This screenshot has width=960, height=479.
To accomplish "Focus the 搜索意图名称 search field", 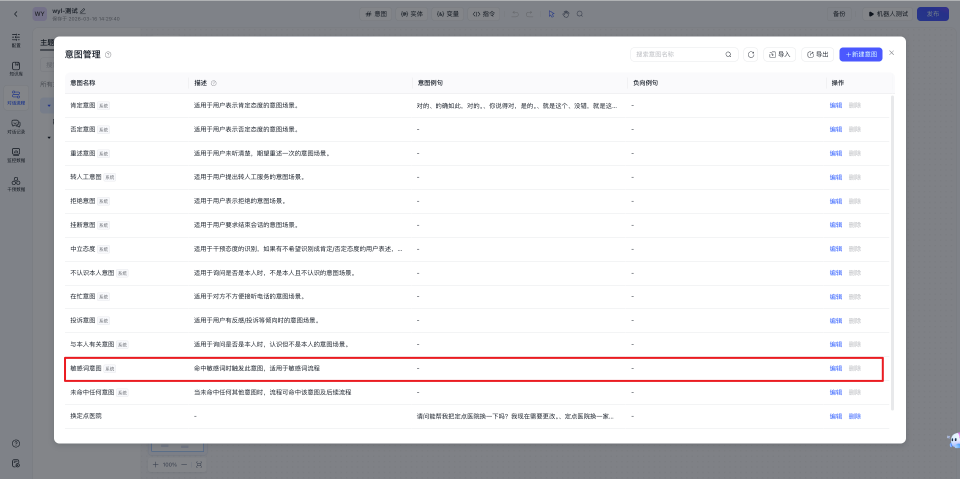I will 677,54.
